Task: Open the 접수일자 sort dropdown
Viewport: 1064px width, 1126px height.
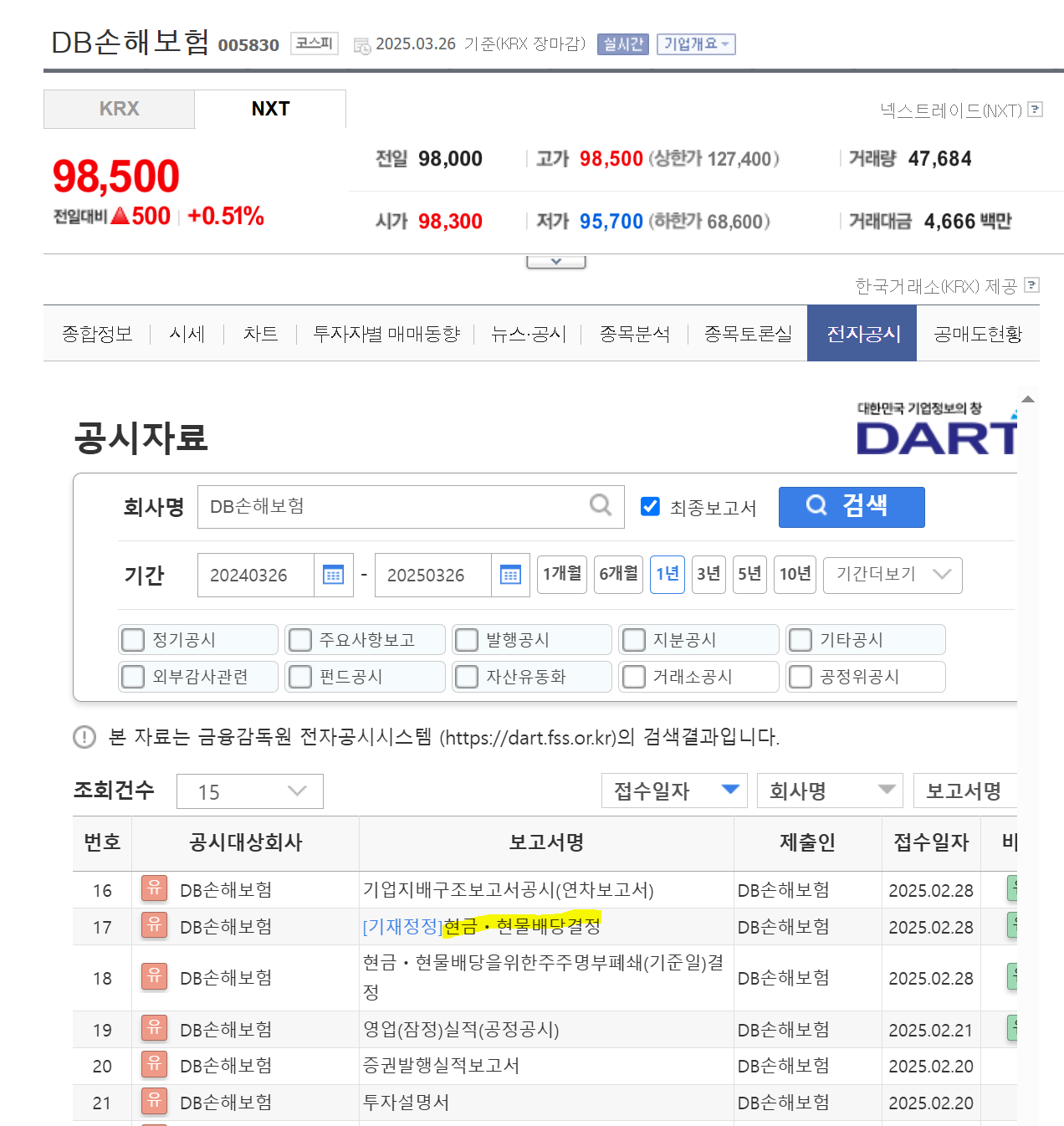Action: (x=673, y=790)
